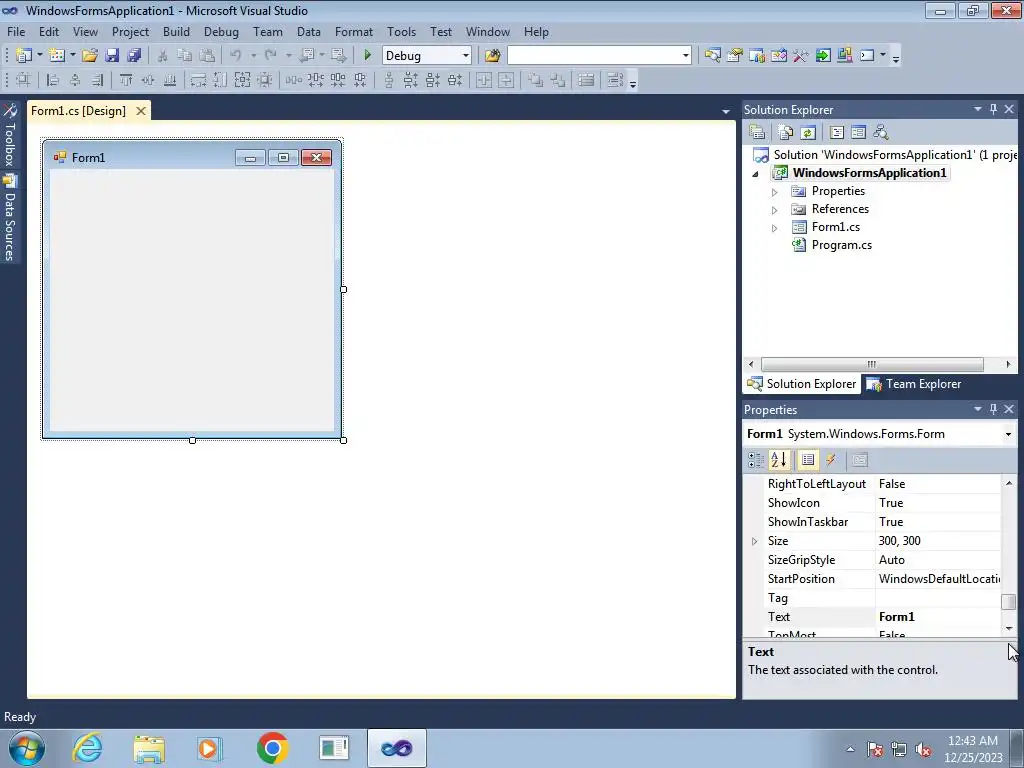
Task: Open Internet Explorer from the taskbar
Action: coord(88,748)
